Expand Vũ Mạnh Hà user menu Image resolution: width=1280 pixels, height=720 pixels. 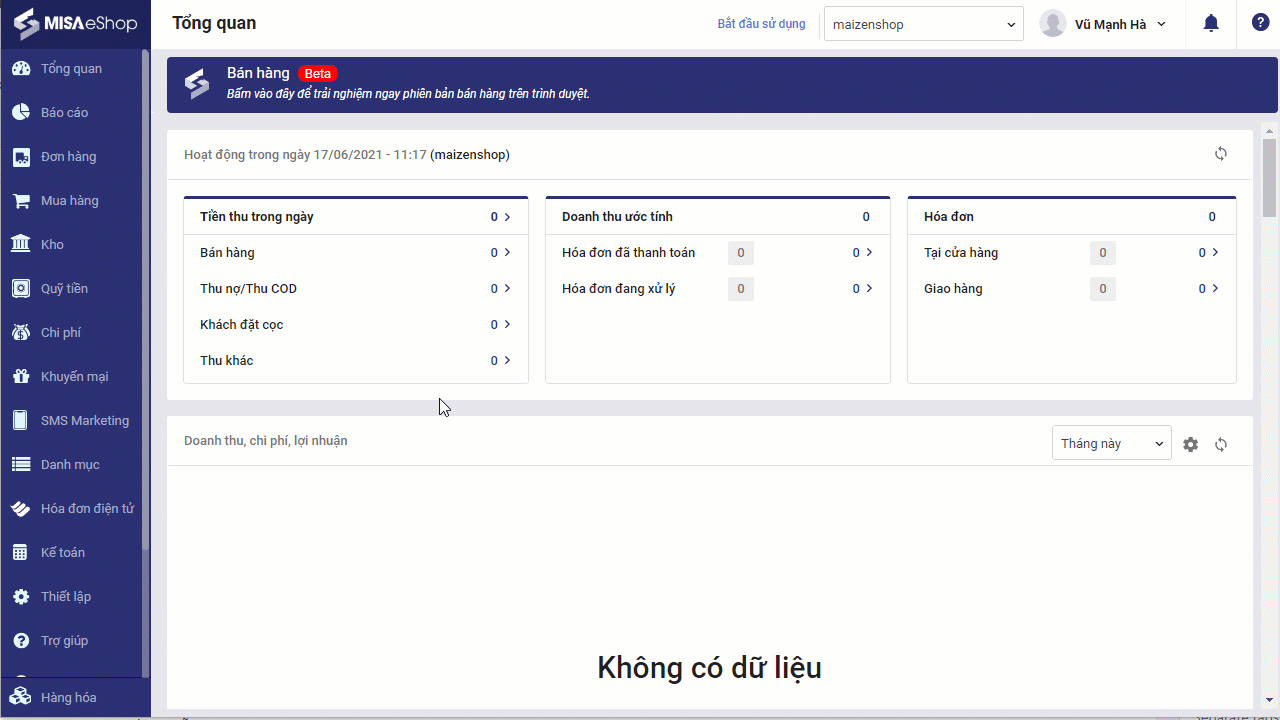1161,25
